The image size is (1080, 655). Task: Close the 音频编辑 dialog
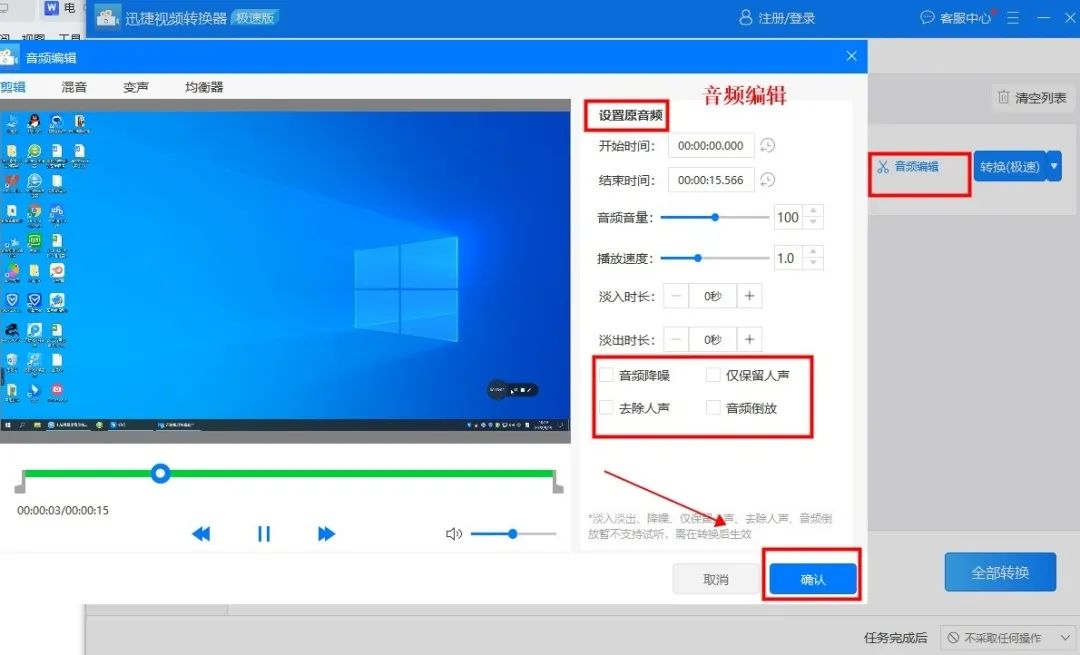tap(852, 56)
